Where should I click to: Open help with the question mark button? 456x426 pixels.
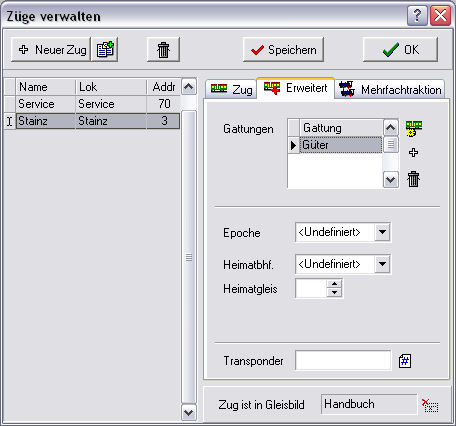(x=417, y=15)
